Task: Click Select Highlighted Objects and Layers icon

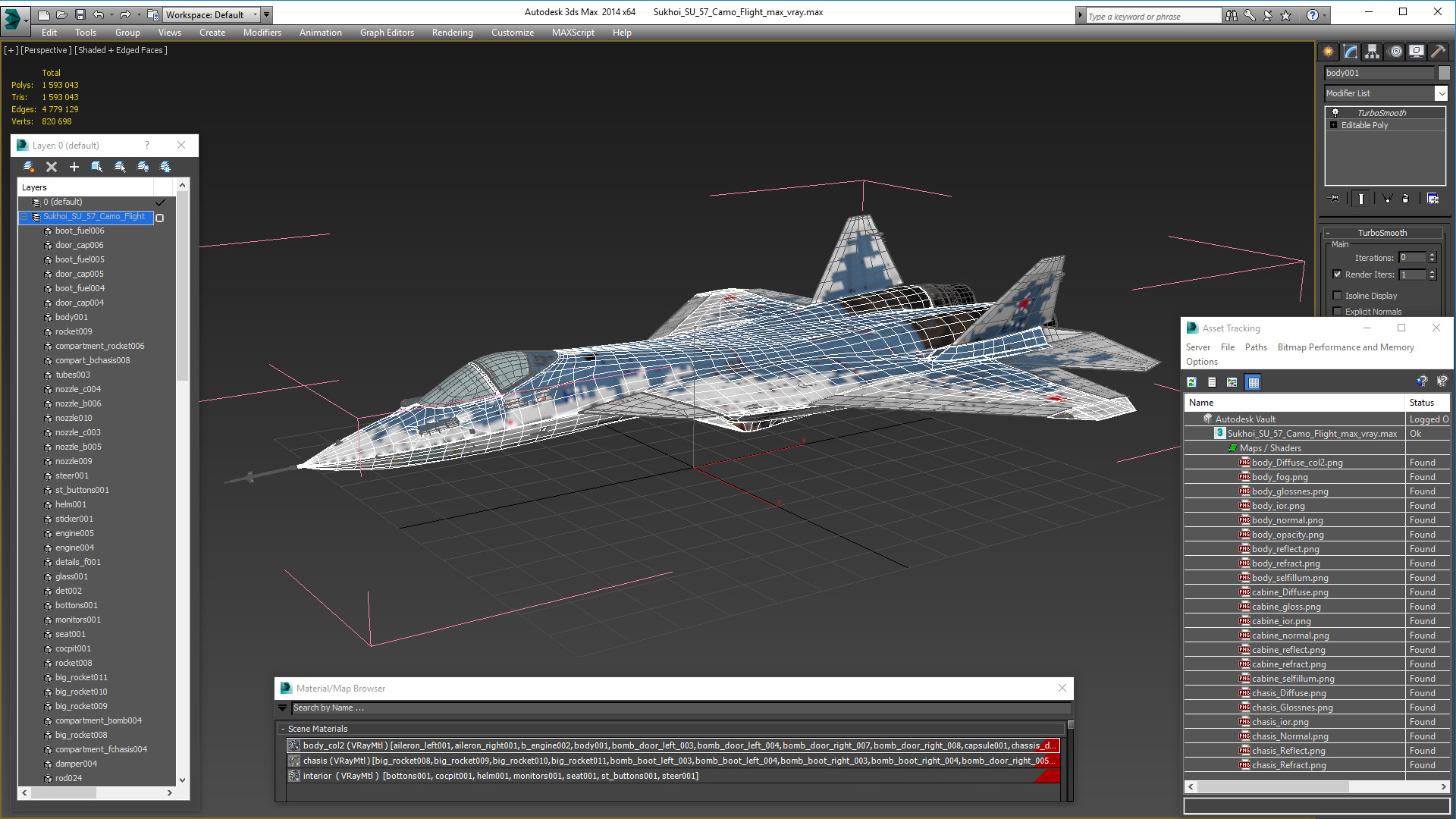Action: [97, 167]
